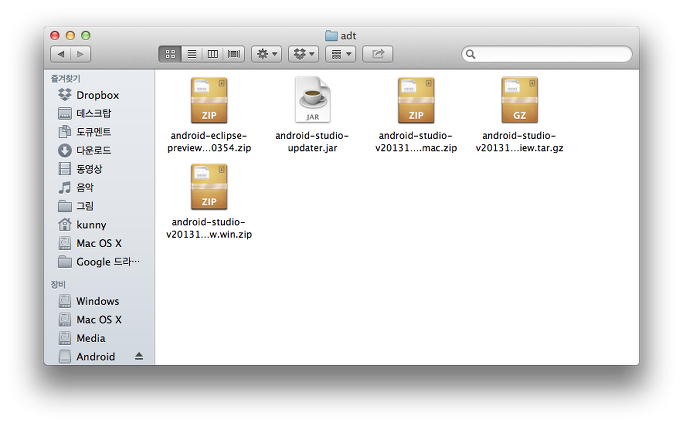
Task: Eject the Android volume
Action: pyautogui.click(x=139, y=356)
